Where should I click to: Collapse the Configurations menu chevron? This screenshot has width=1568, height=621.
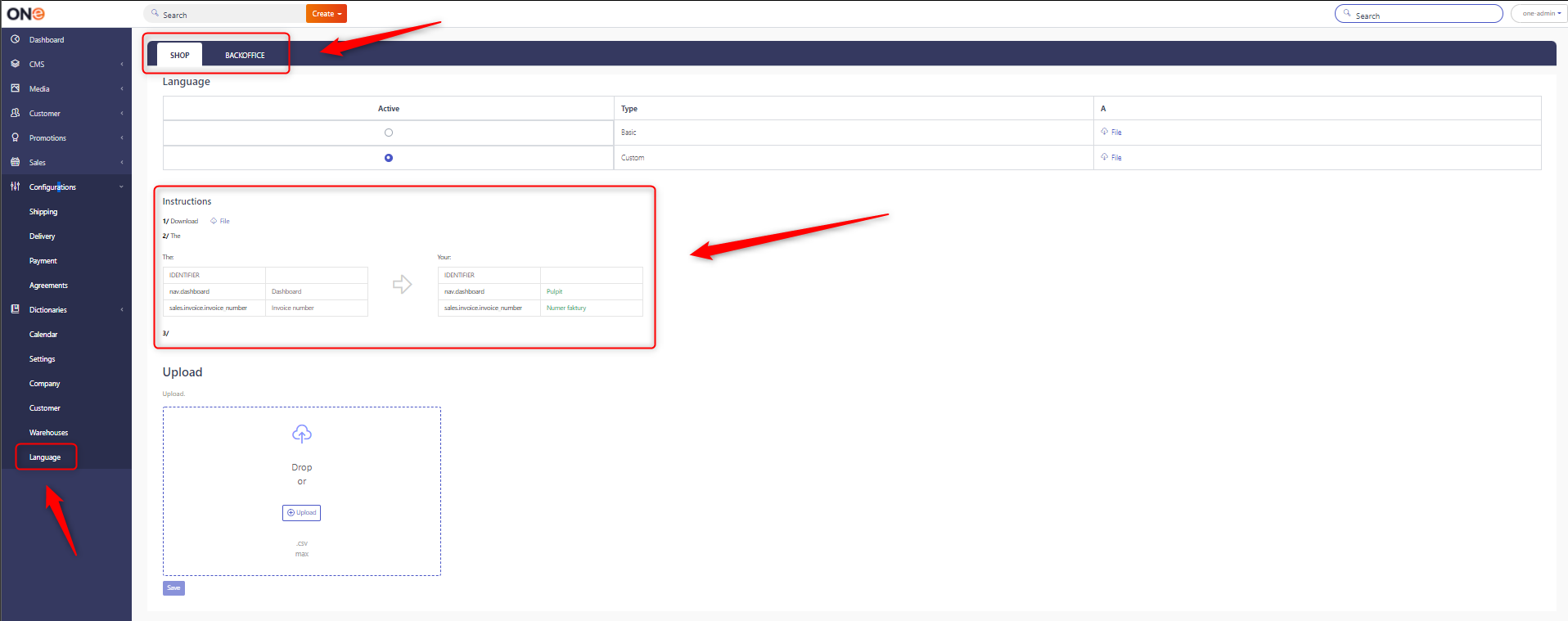122,187
